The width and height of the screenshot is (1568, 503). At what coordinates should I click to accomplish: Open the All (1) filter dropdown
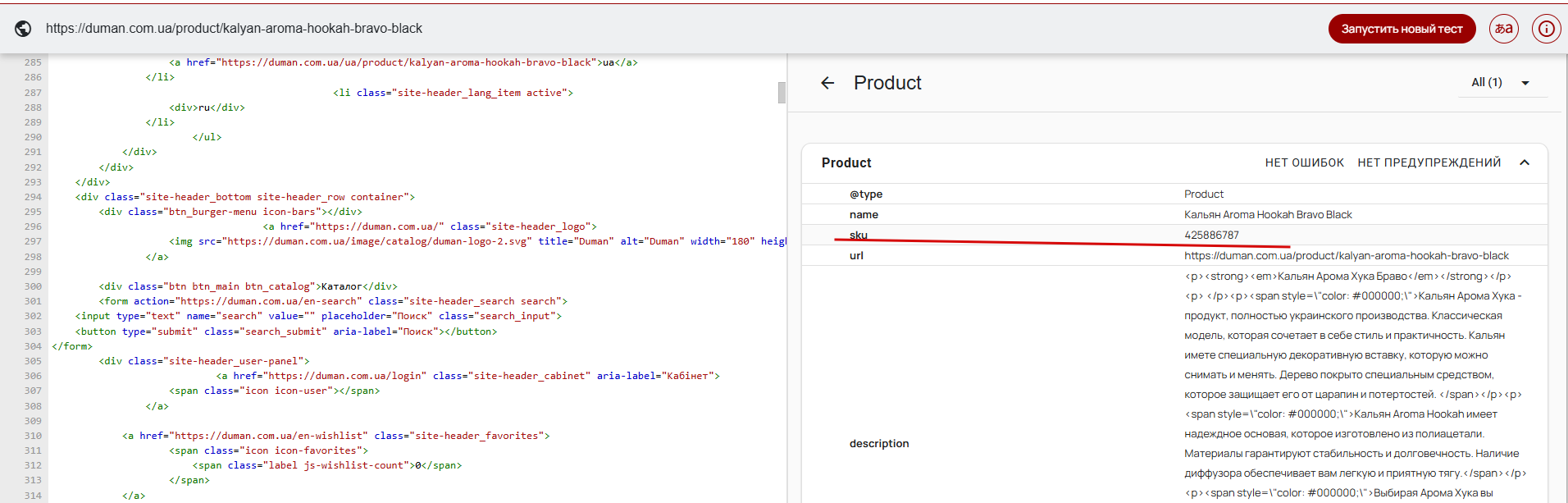1502,83
